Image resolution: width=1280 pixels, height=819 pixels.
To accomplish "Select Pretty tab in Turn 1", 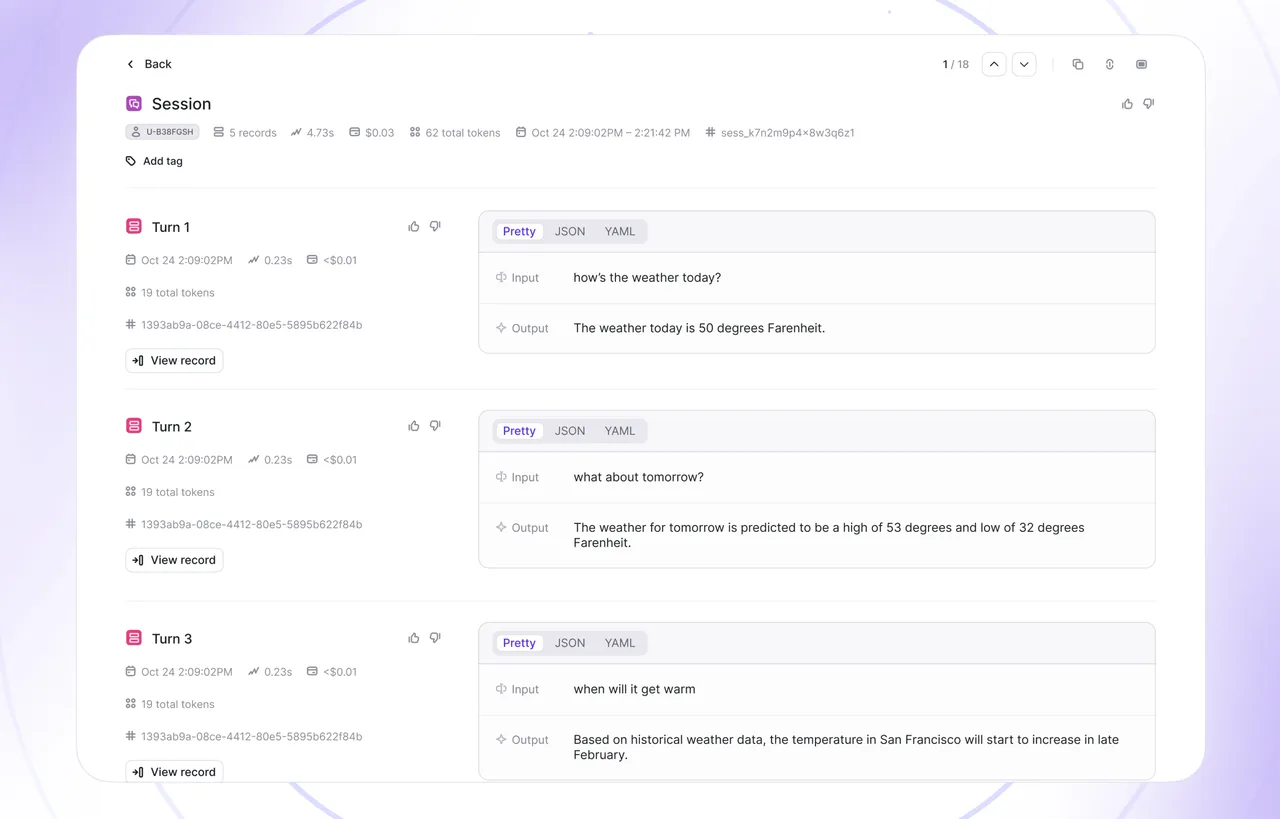I will 519,231.
